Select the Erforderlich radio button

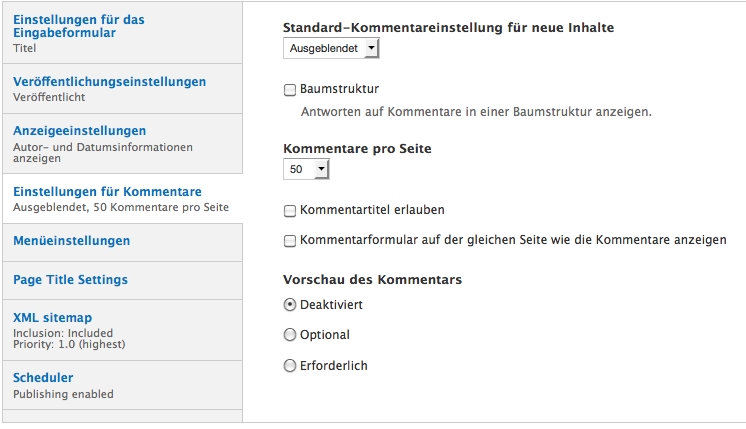tap(290, 366)
